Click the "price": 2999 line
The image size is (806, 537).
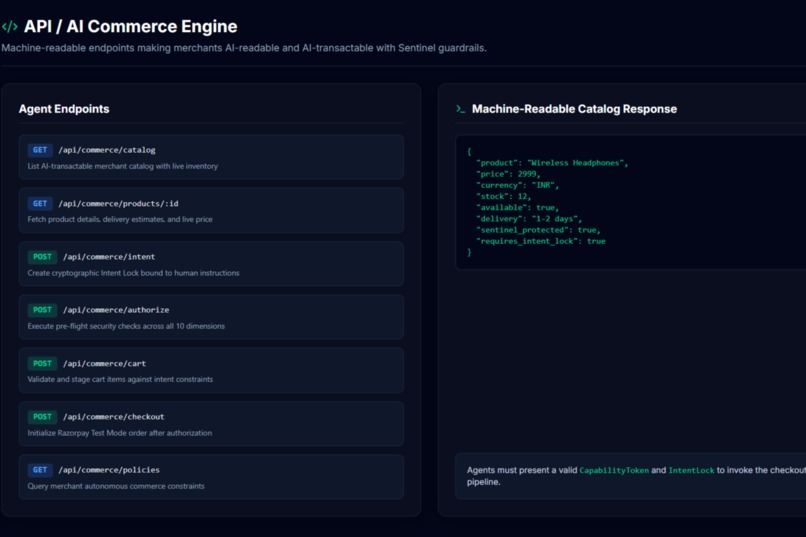click(x=508, y=174)
